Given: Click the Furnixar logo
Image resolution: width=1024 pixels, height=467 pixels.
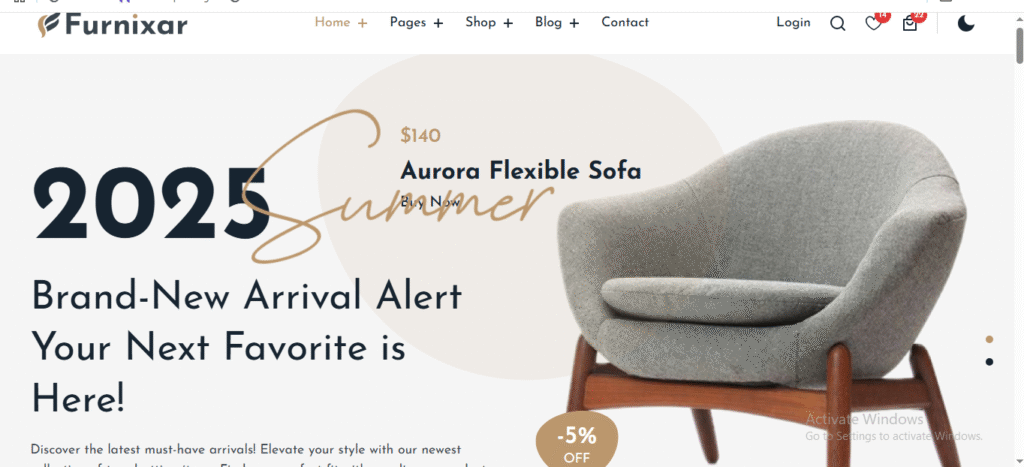Looking at the screenshot, I should coord(112,25).
